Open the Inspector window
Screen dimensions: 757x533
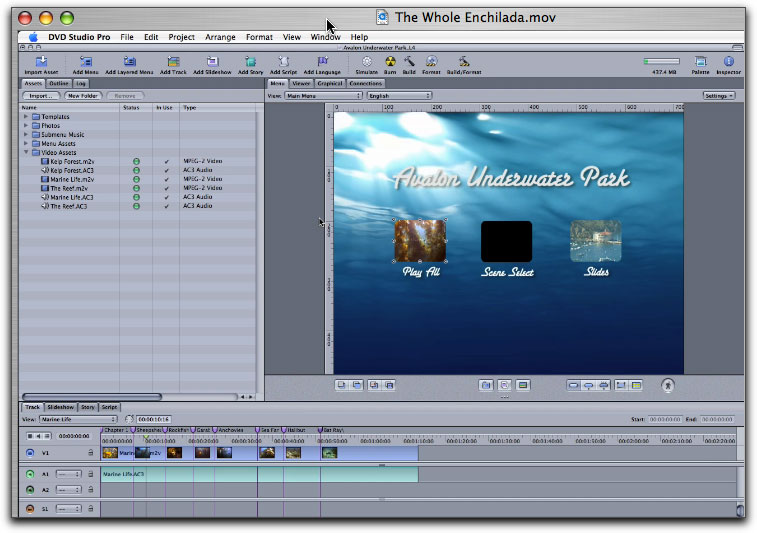(x=728, y=62)
